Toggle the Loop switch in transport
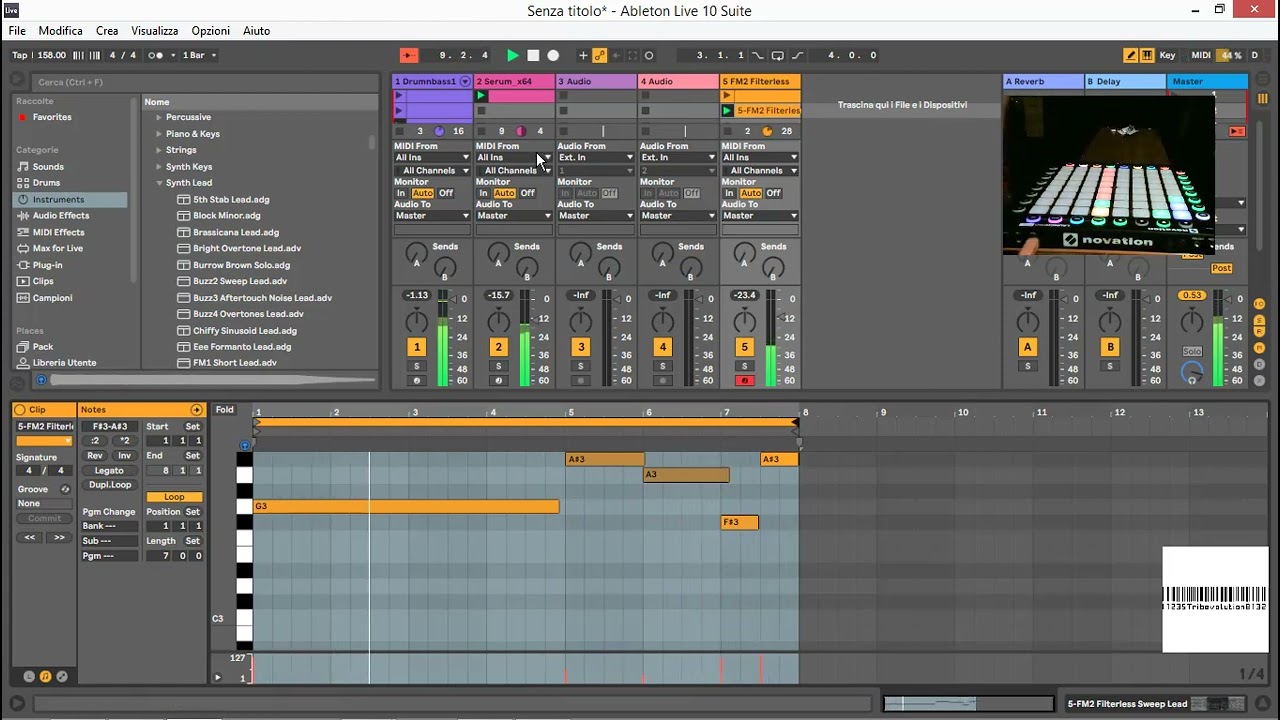Screen dimensions: 1280x720 coord(777,56)
